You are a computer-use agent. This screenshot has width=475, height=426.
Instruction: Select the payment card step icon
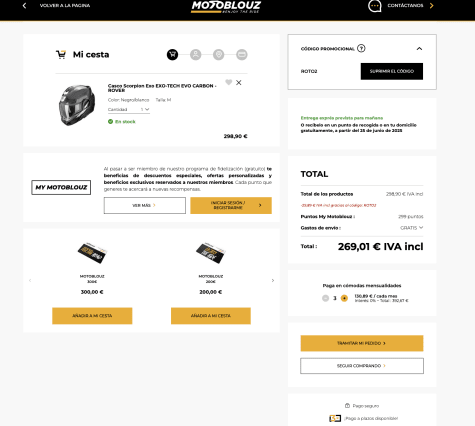[x=242, y=55]
